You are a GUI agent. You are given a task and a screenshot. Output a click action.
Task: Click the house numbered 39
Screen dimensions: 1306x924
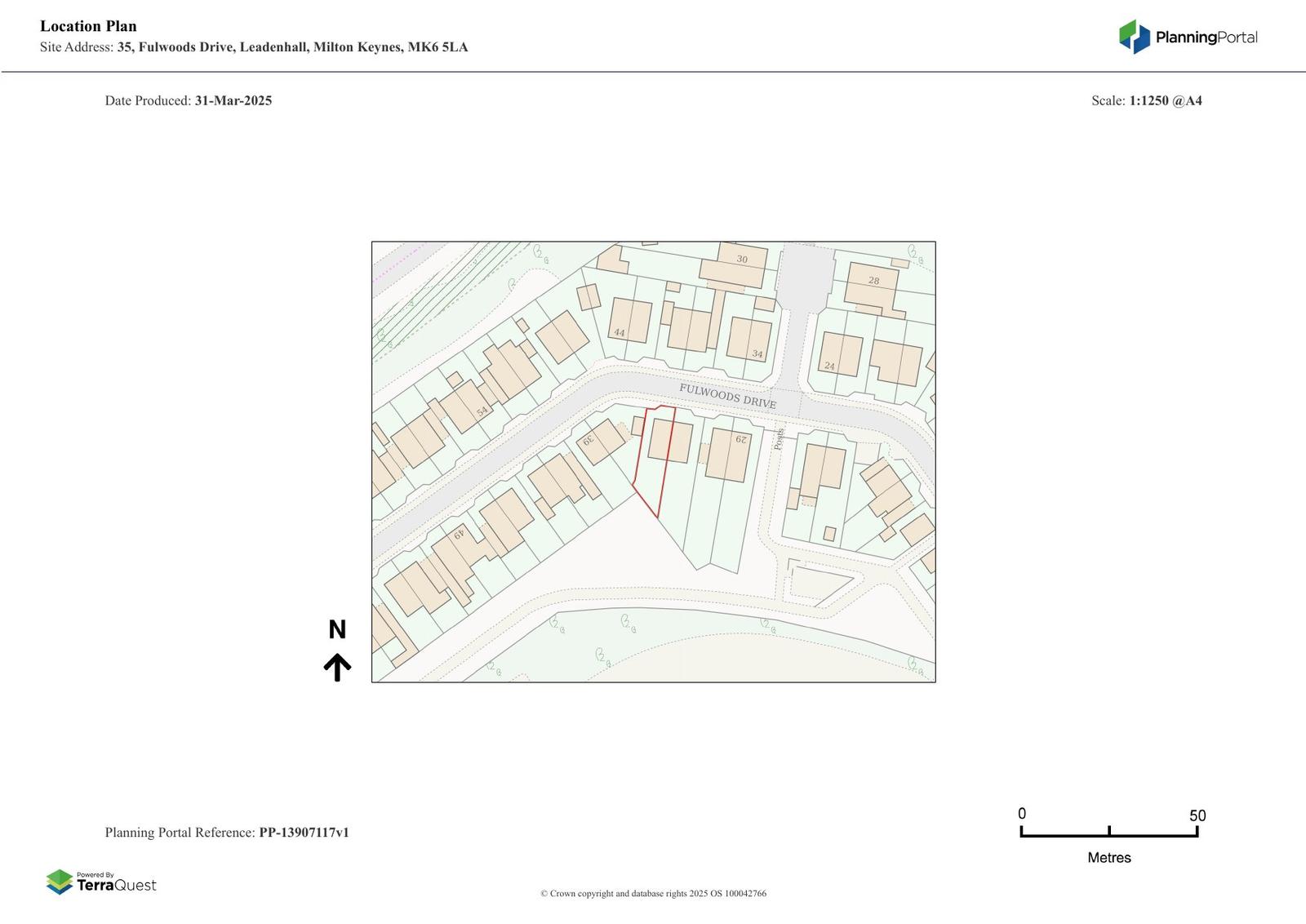600,441
